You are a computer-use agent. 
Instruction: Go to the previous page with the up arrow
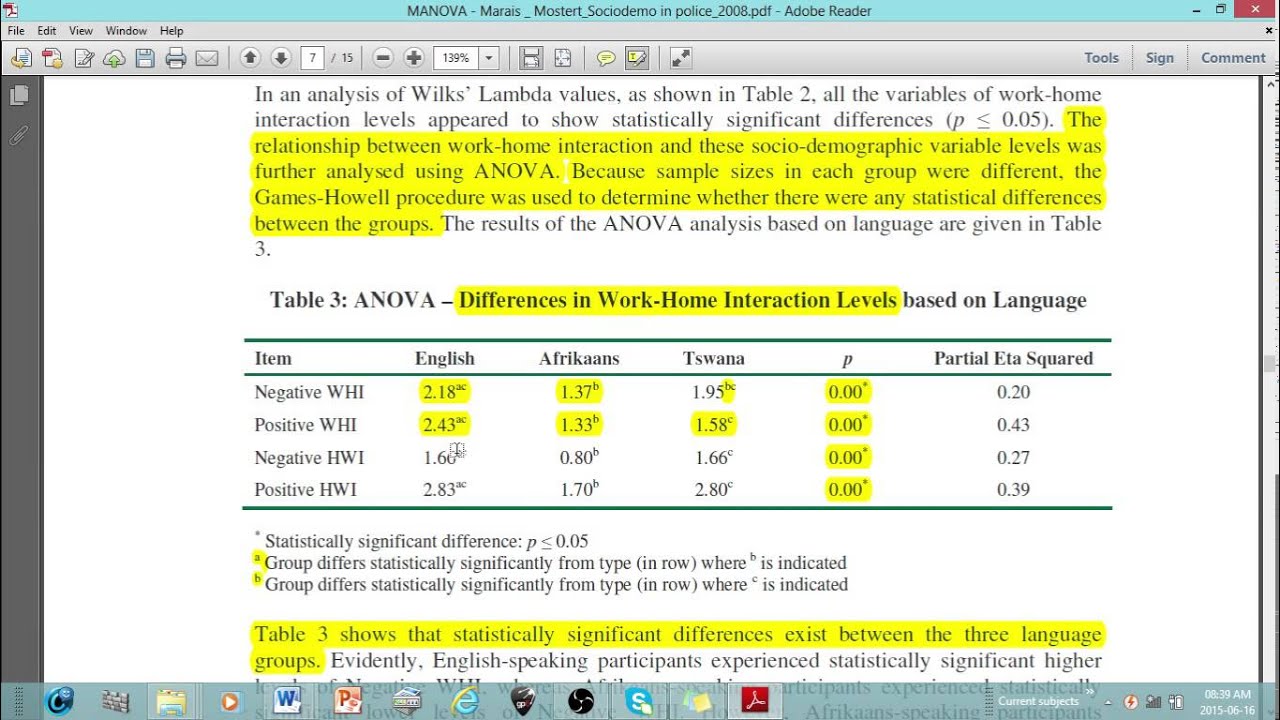250,58
